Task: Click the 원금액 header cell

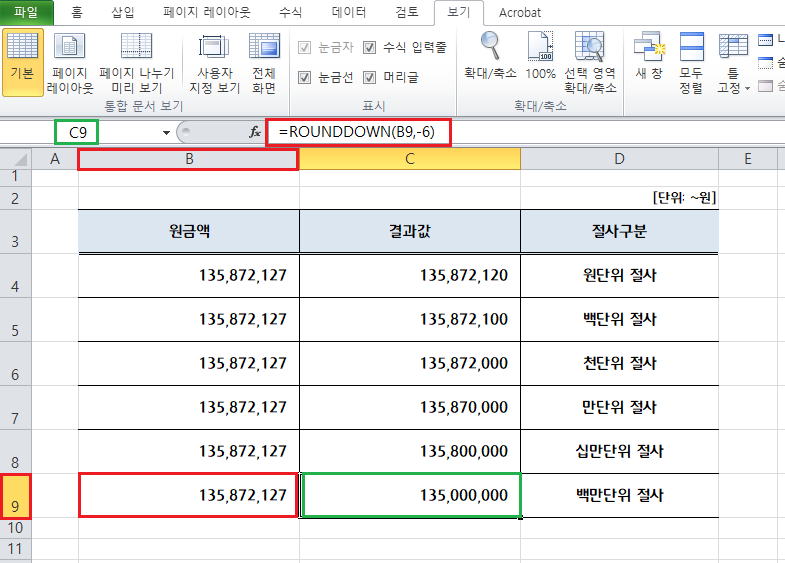Action: (x=189, y=231)
